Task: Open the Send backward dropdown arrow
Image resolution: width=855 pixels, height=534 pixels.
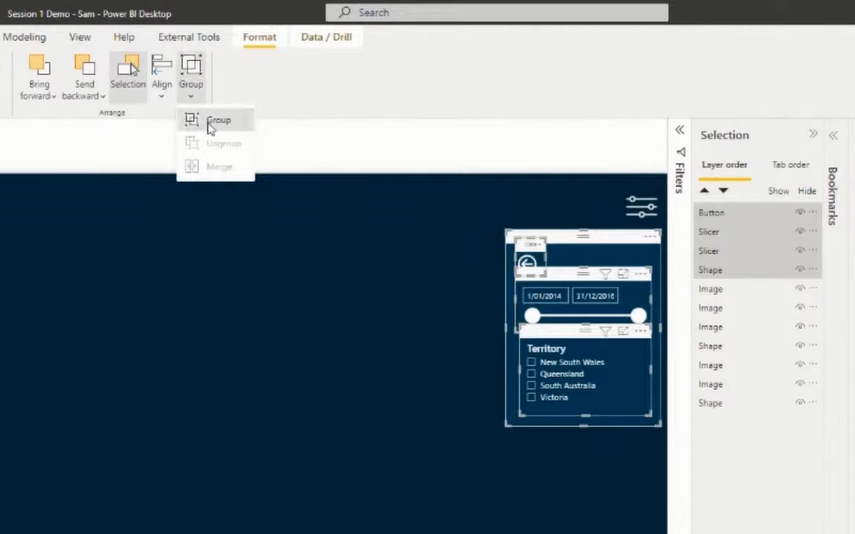Action: click(103, 97)
